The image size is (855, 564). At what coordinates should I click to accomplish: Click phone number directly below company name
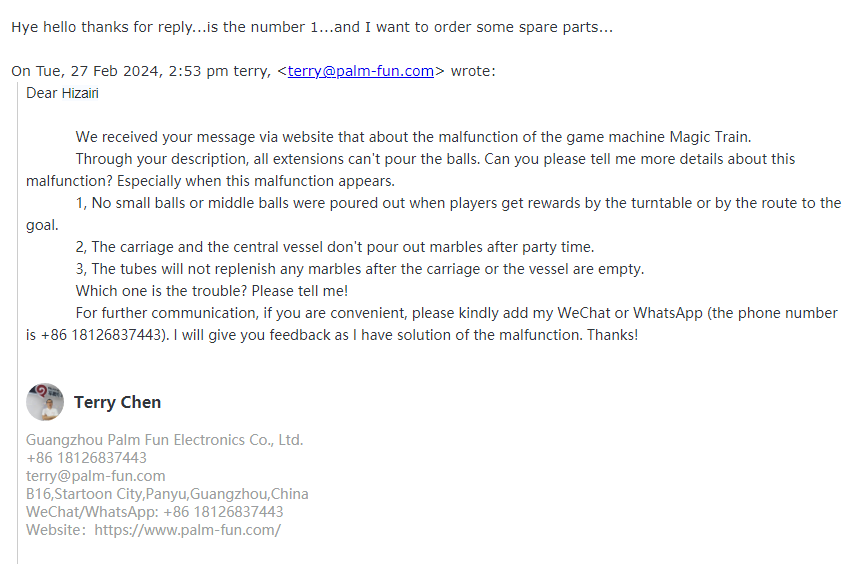click(86, 458)
